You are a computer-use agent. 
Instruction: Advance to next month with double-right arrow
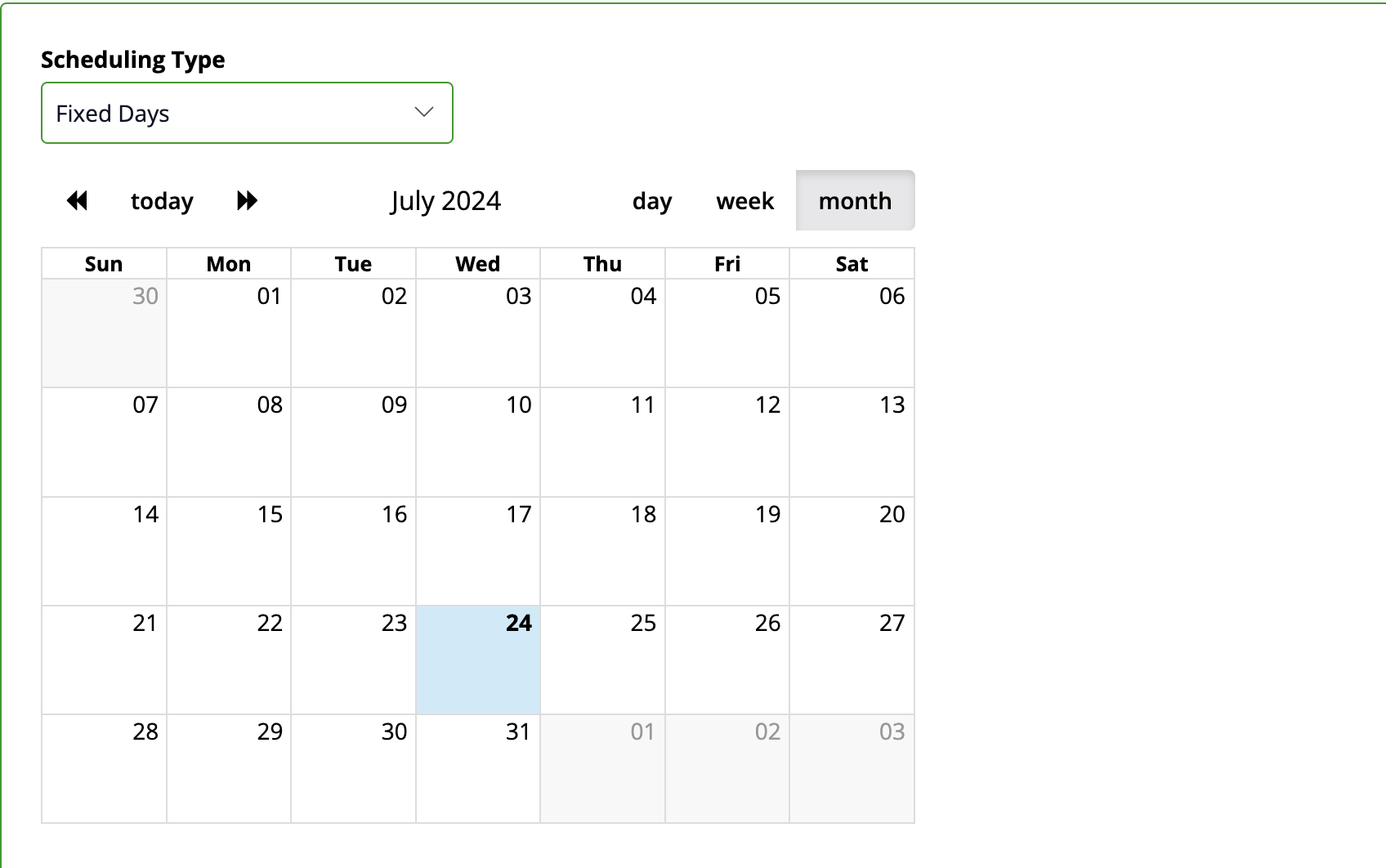click(247, 201)
